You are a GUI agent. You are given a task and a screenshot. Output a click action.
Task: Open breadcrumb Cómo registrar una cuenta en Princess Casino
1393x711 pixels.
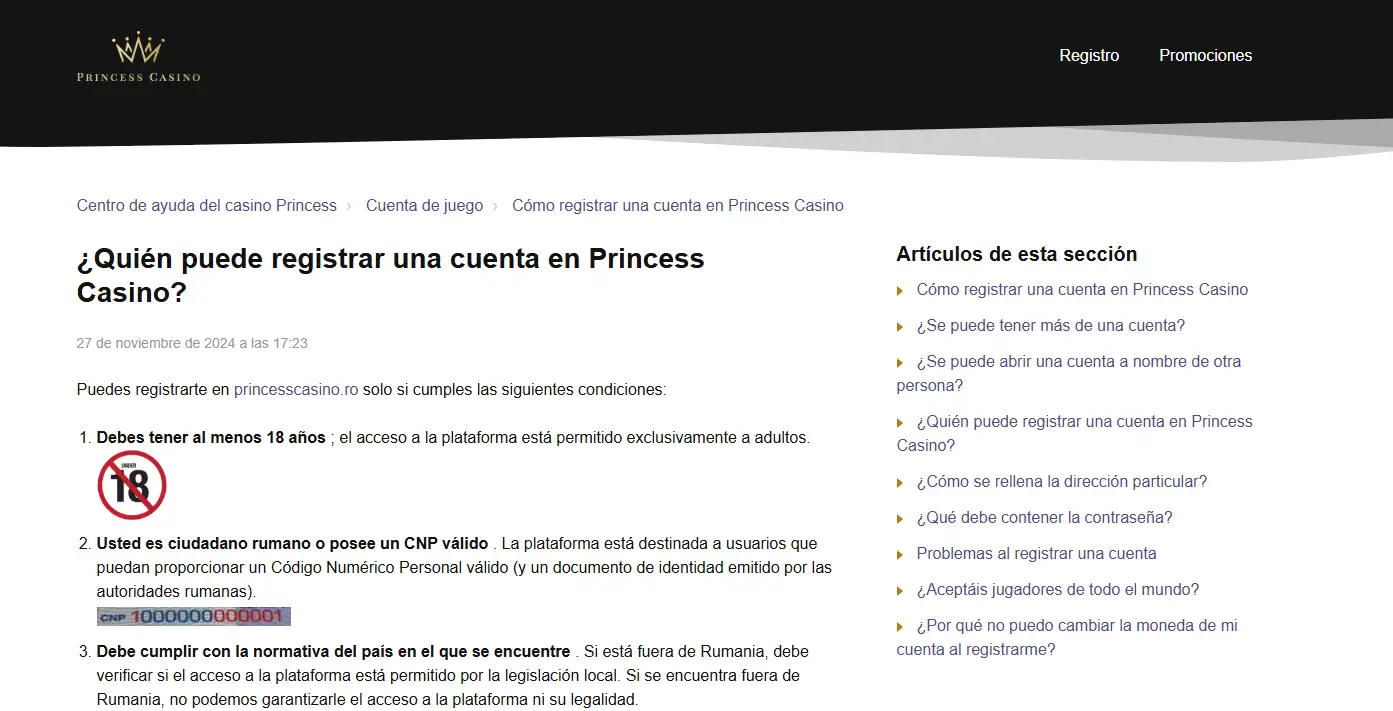coord(678,206)
